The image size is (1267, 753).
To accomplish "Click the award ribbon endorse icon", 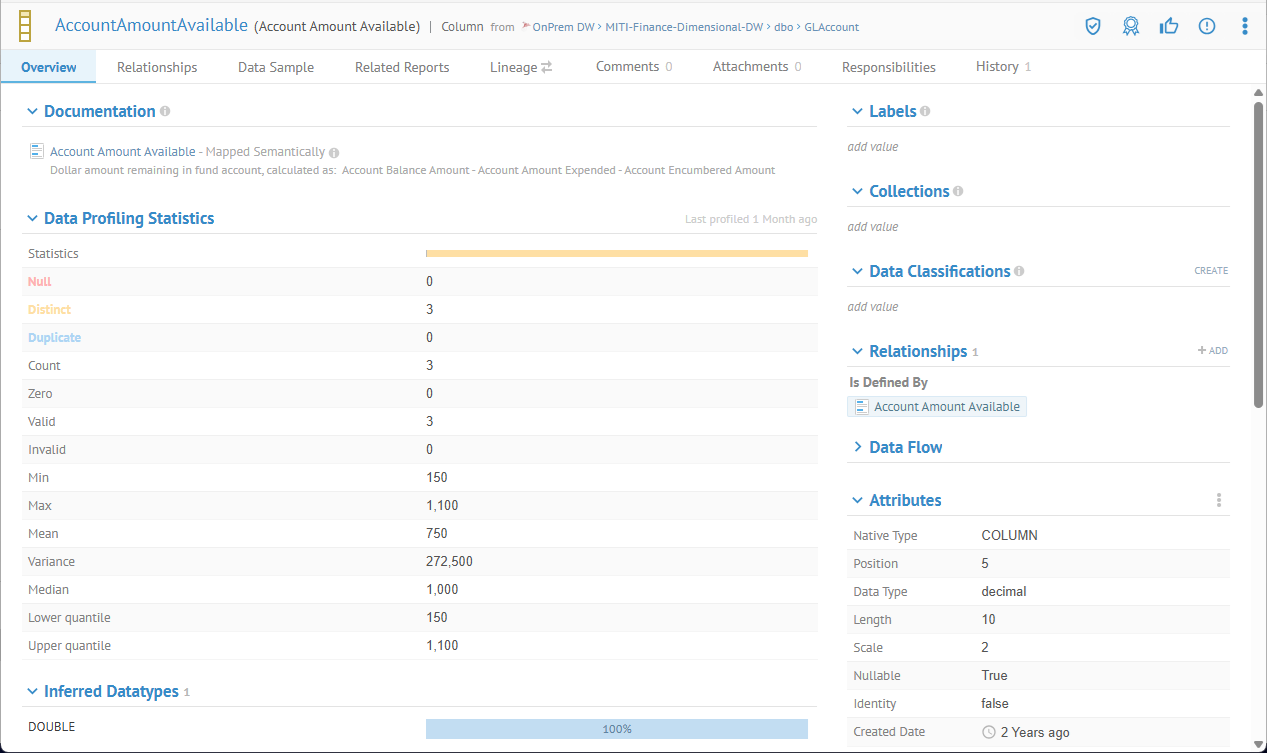I will [x=1131, y=26].
